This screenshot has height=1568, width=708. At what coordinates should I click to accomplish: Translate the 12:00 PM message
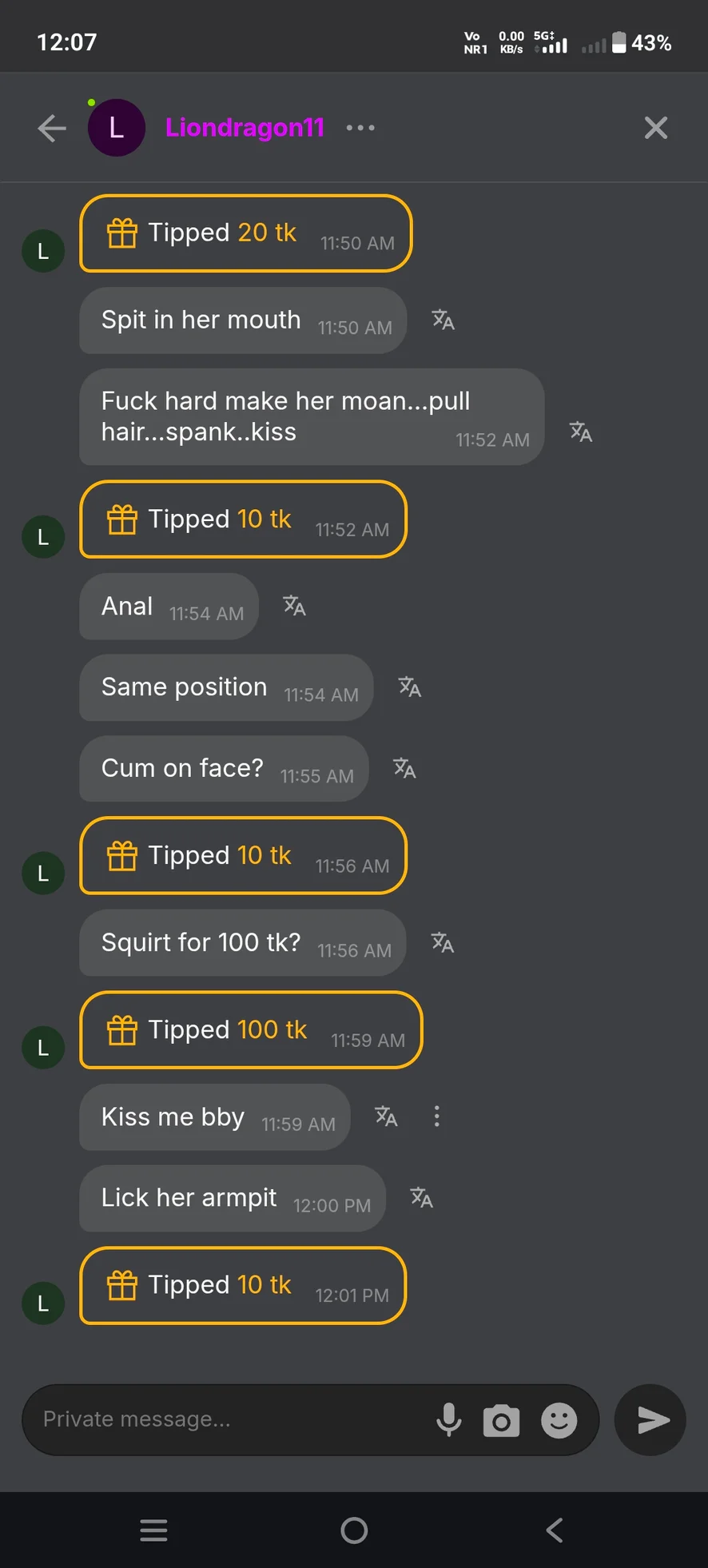click(421, 1198)
